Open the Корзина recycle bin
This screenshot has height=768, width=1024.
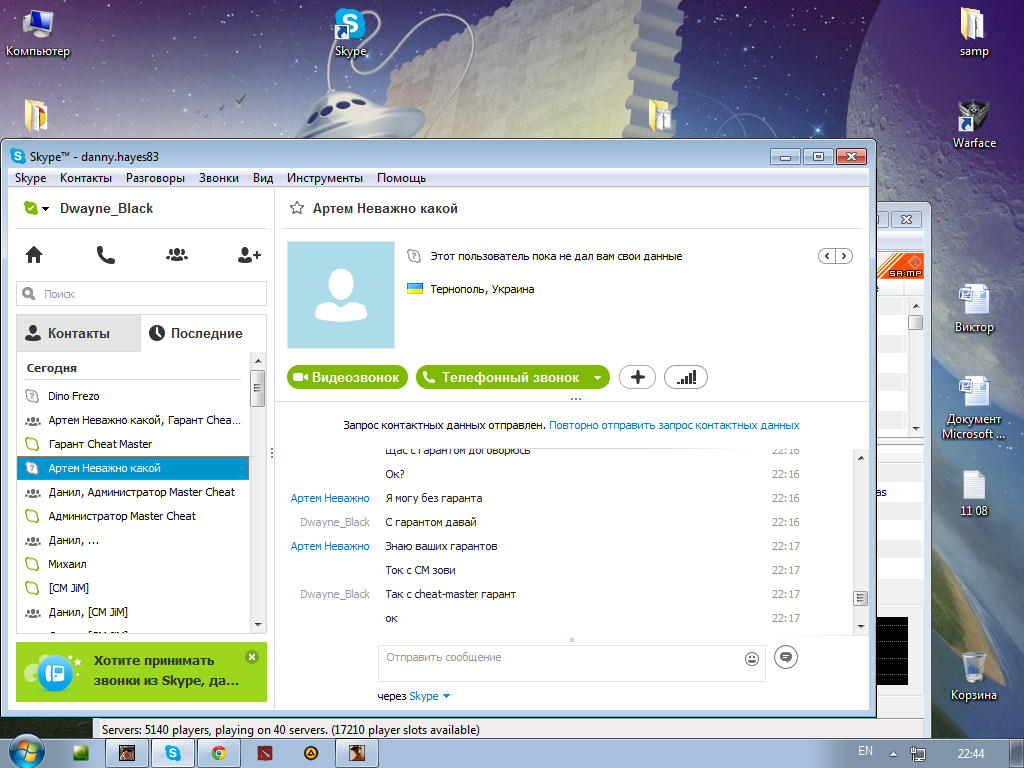point(974,676)
